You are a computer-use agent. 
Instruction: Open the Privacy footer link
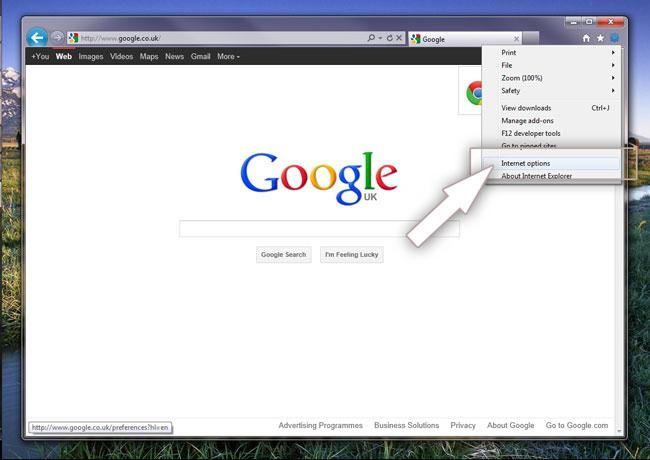463,426
